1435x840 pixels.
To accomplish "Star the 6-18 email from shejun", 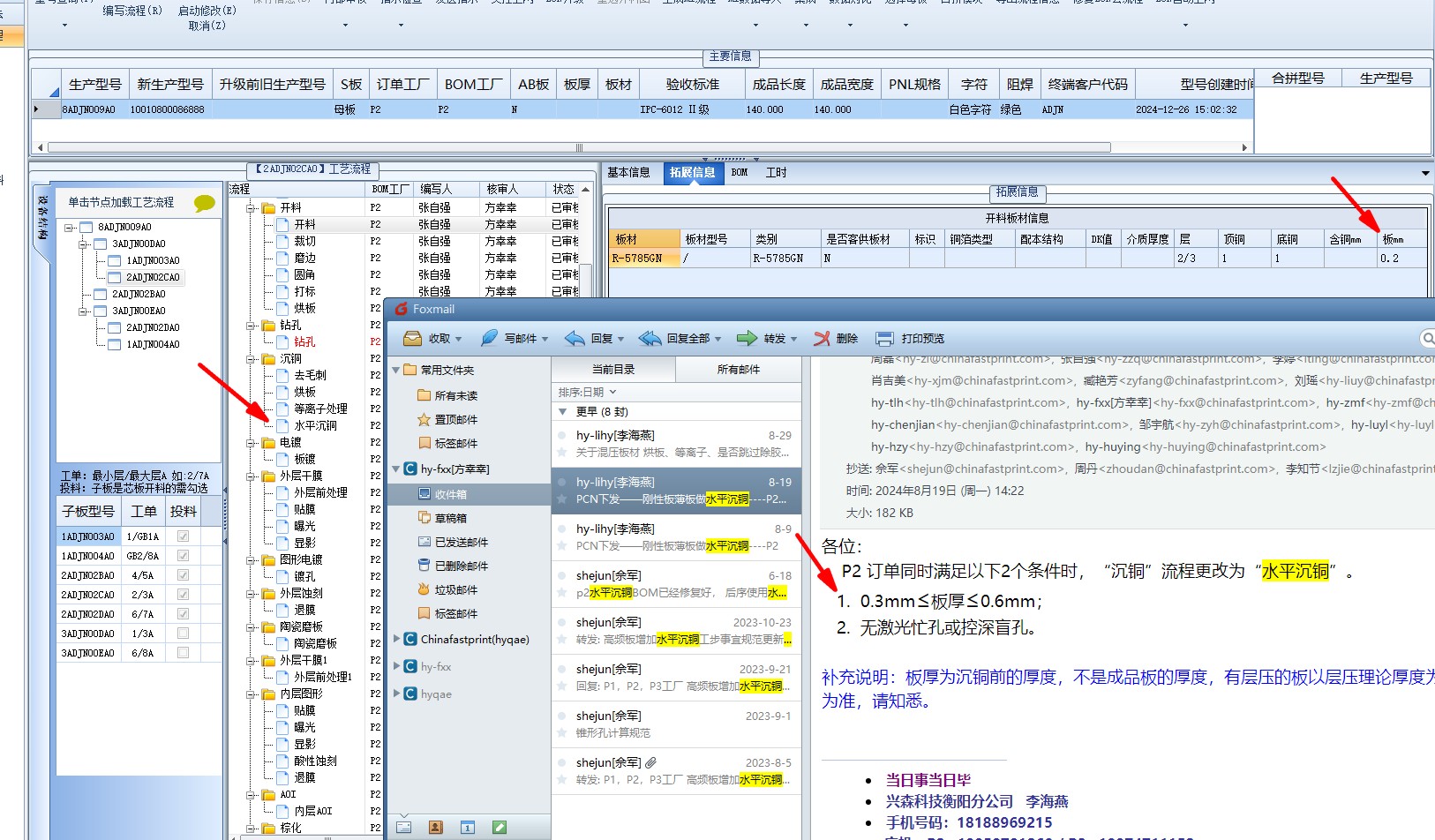I will [561, 593].
